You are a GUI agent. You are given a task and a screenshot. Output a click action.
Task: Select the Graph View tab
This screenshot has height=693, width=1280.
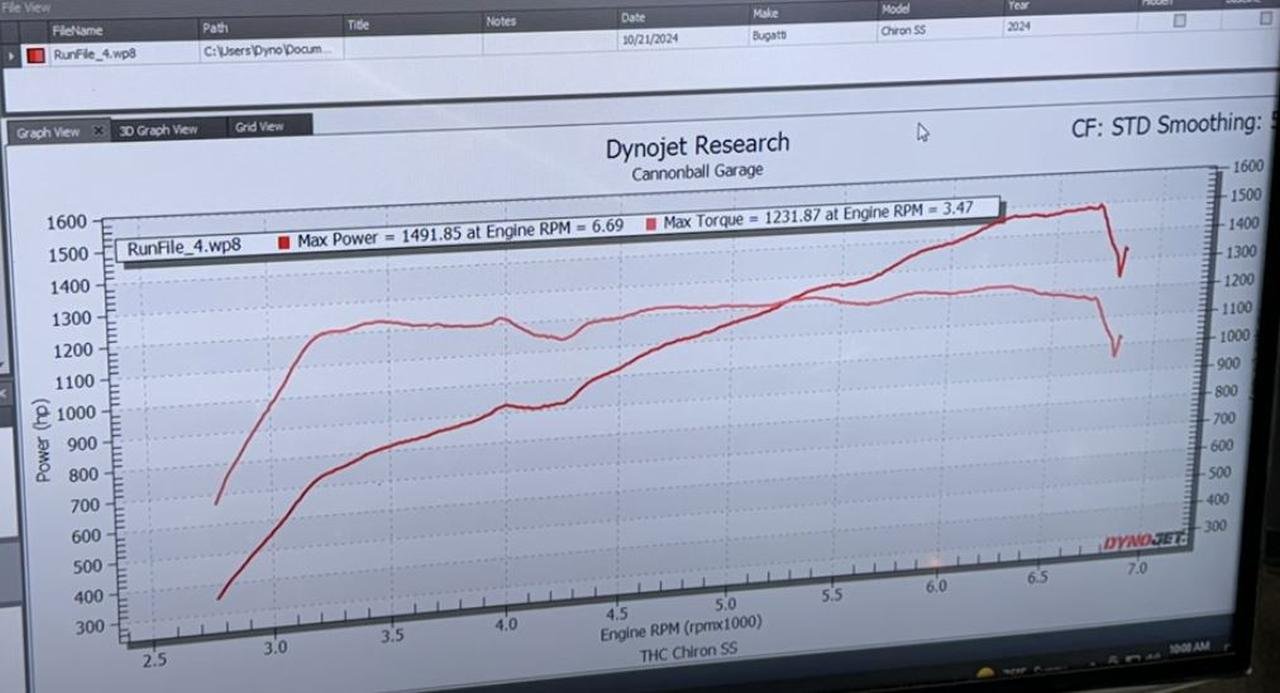pos(48,132)
